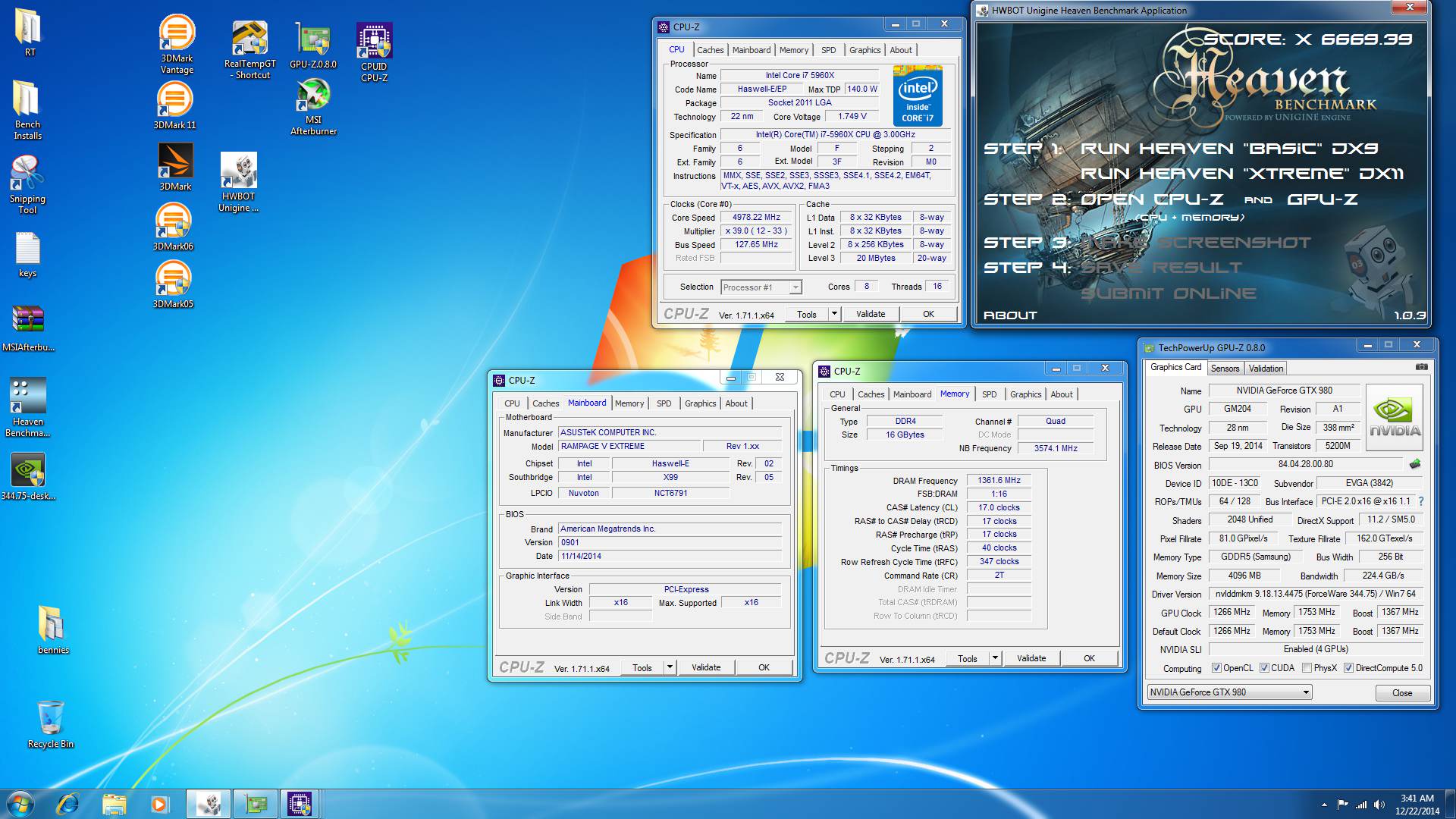Open the 344.75-desk... NVIDIA driver installer
The width and height of the screenshot is (1456, 819).
pos(28,477)
